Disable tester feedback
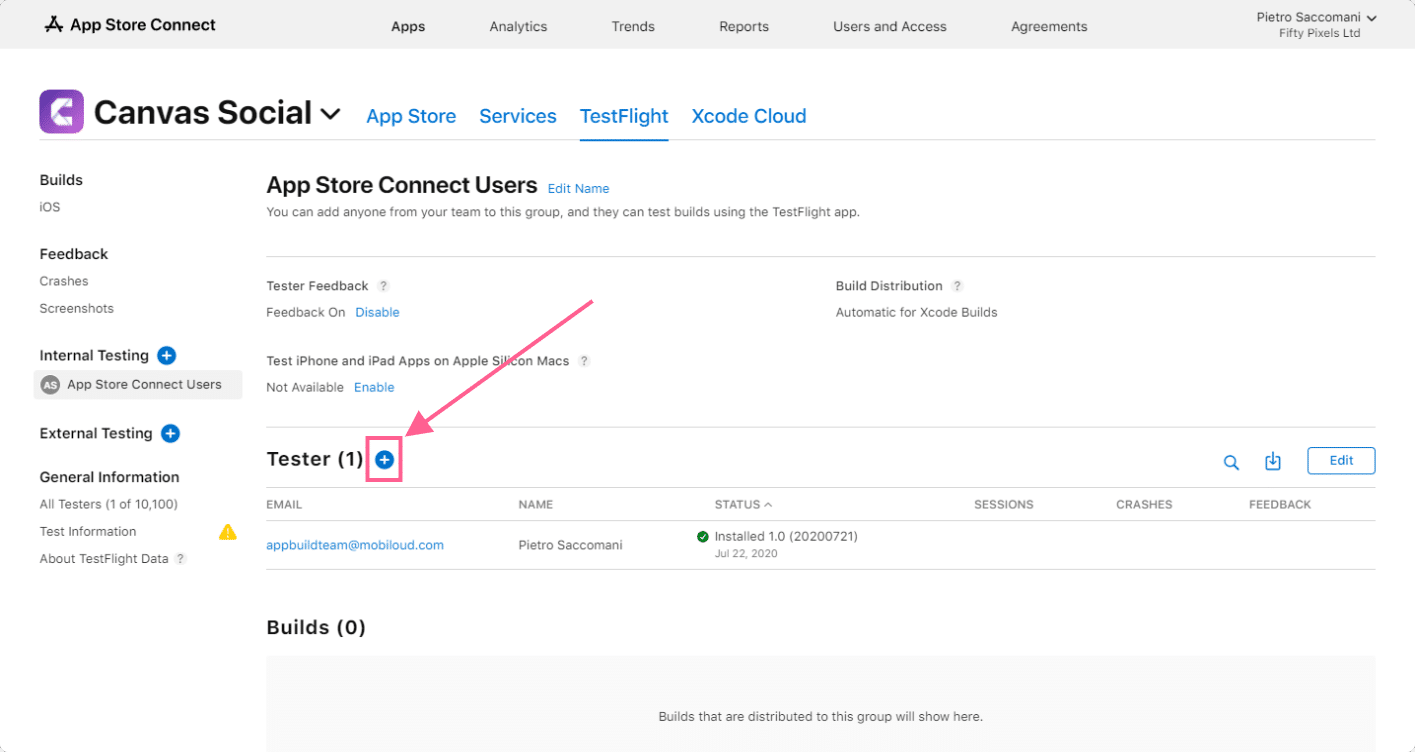This screenshot has width=1415, height=752. pyautogui.click(x=377, y=312)
